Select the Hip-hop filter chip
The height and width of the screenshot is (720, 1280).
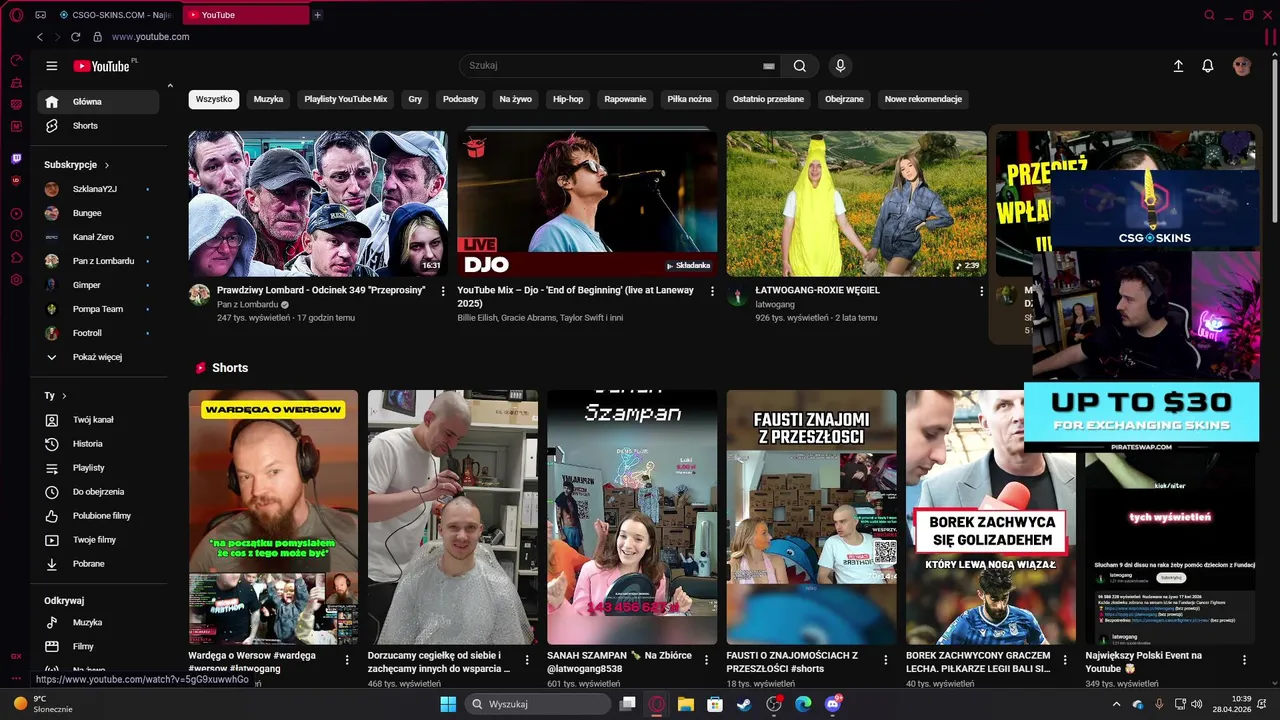(568, 99)
